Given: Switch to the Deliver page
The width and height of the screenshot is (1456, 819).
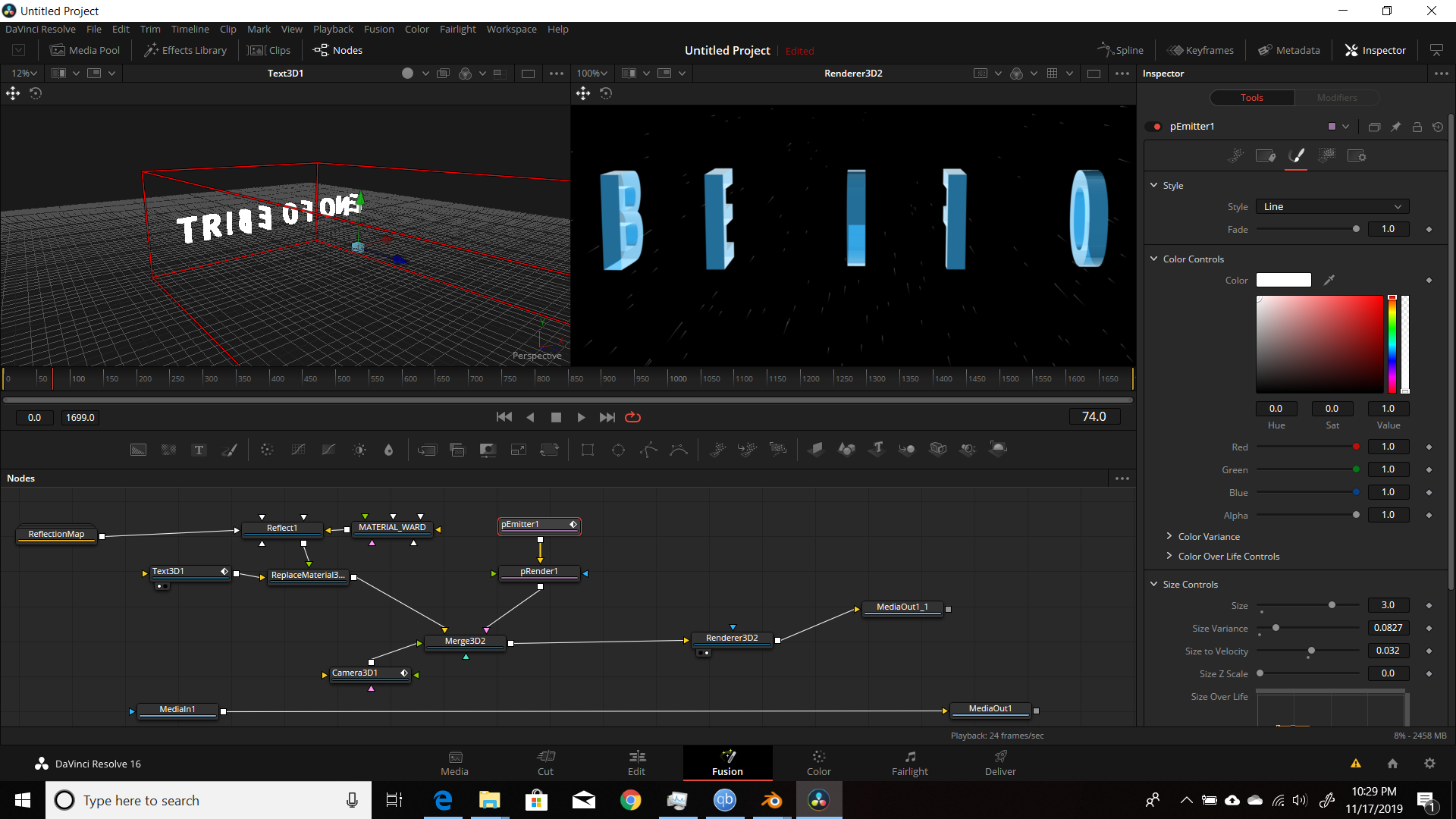Looking at the screenshot, I should (x=1000, y=763).
